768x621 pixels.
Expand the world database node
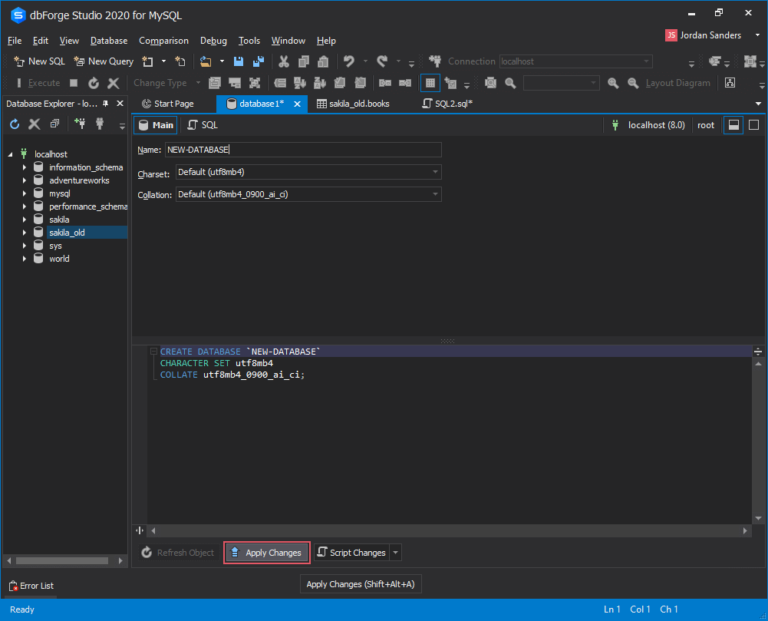coord(24,259)
